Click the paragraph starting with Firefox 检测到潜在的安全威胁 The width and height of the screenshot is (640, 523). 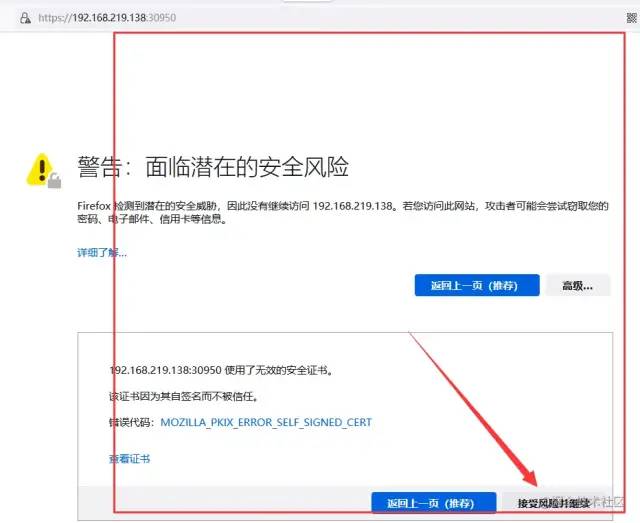click(x=343, y=212)
